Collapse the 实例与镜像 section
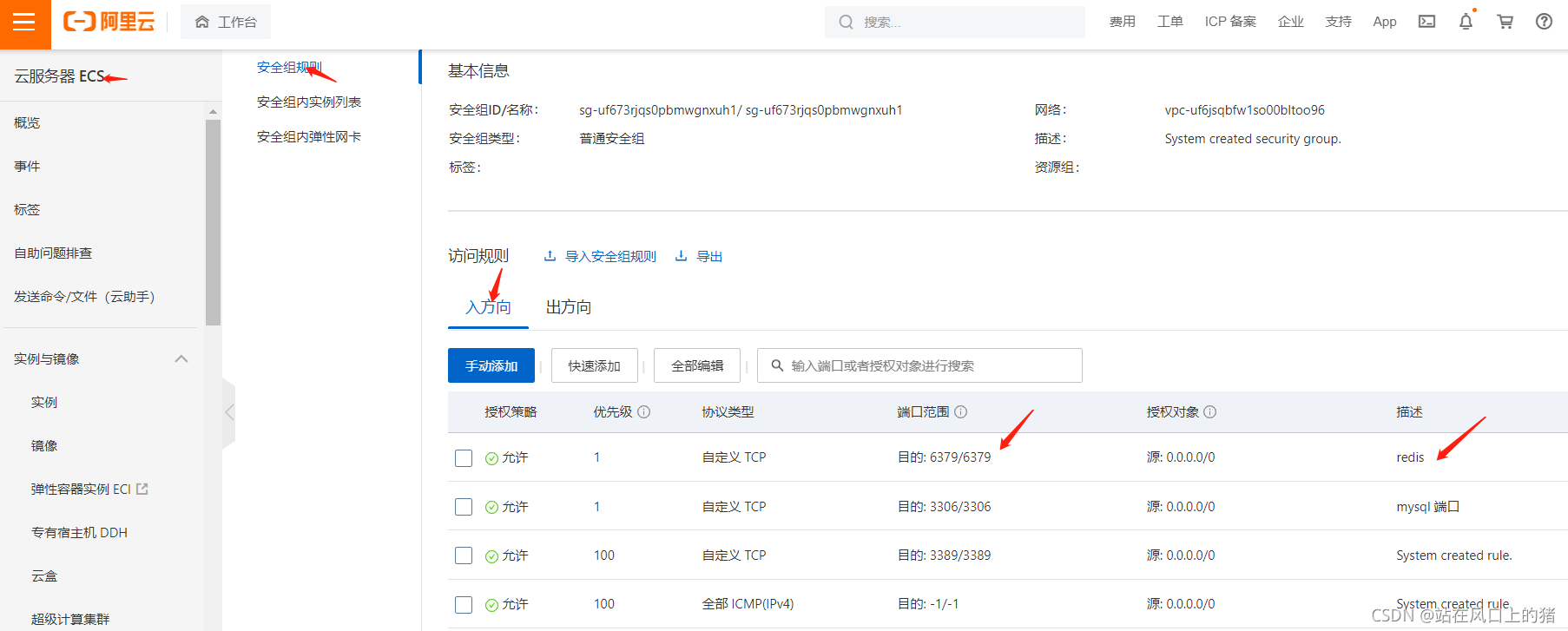1568x631 pixels. tap(181, 359)
